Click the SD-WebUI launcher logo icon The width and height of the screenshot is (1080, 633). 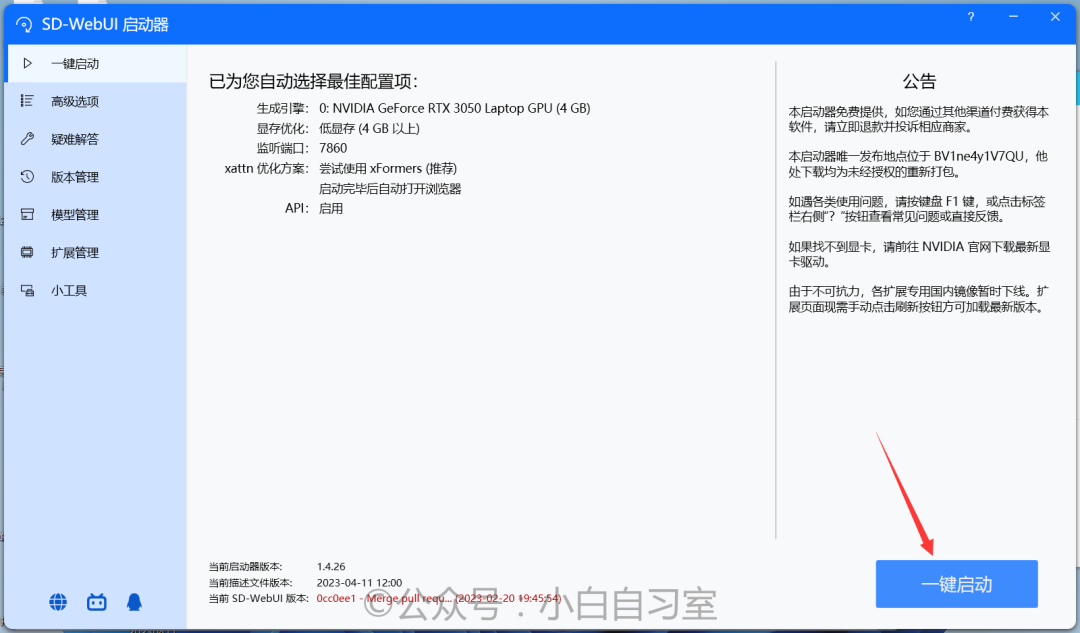[24, 25]
